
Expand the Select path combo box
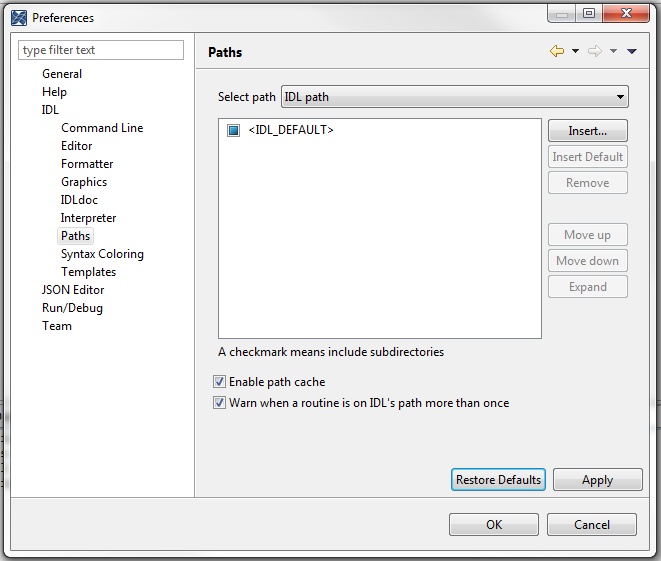(454, 97)
